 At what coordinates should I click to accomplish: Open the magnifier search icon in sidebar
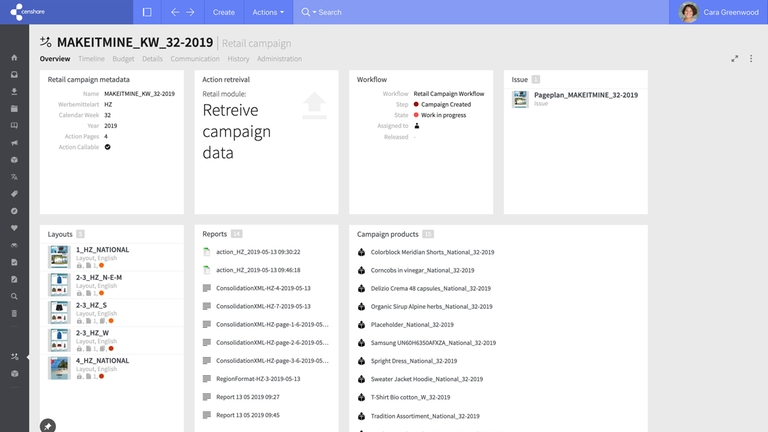click(x=14, y=296)
